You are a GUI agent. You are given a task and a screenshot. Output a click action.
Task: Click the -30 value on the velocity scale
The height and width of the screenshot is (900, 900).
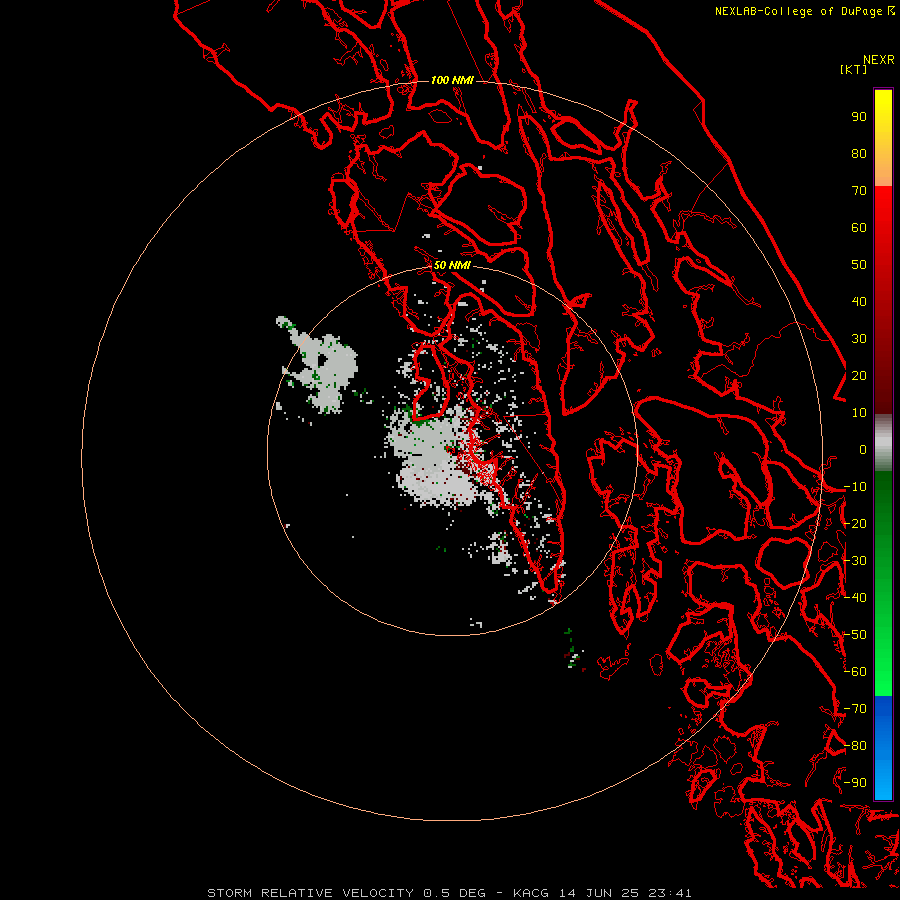(855, 561)
